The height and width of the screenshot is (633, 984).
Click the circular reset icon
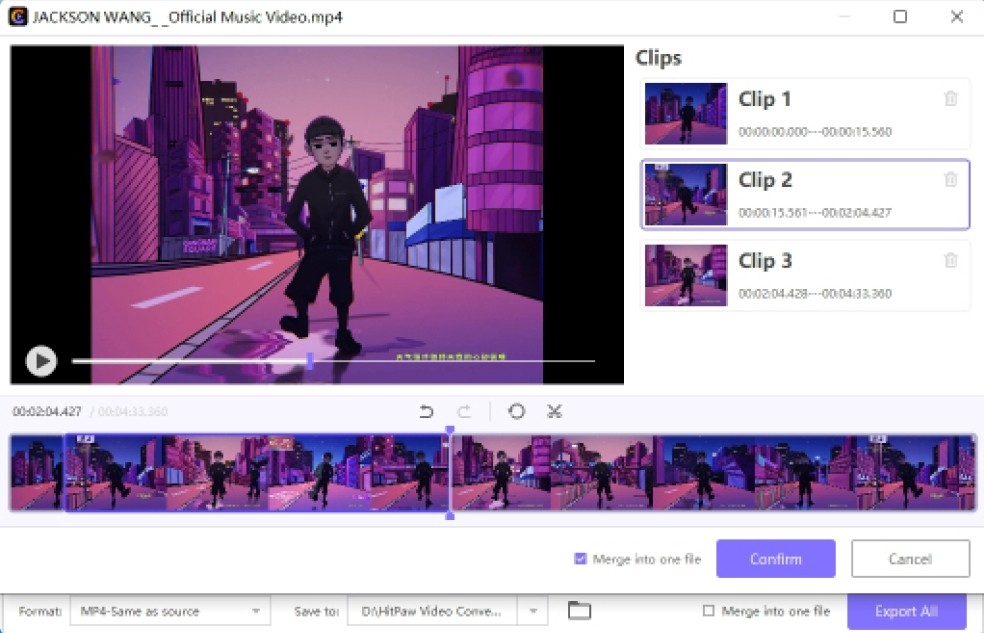coord(516,412)
